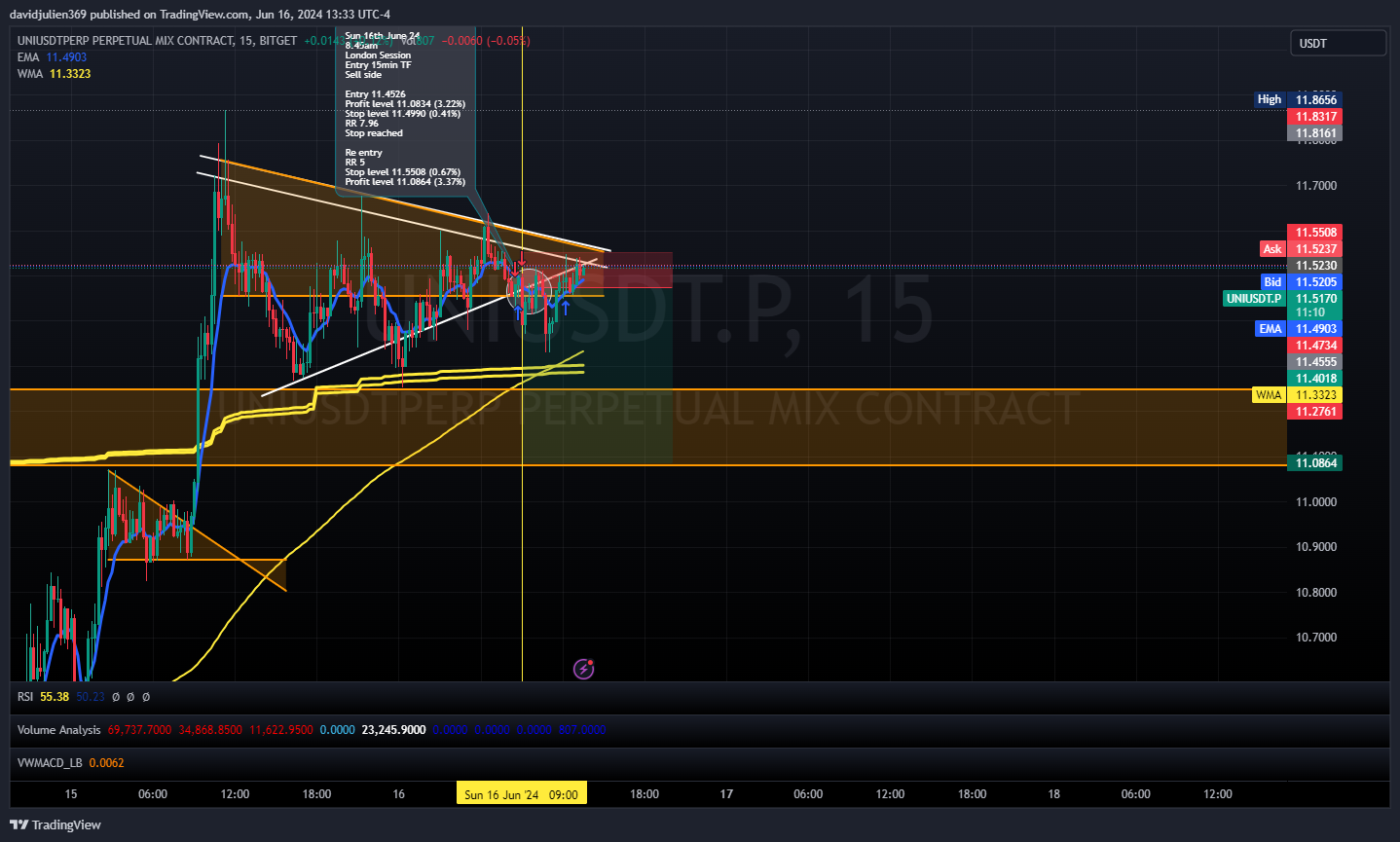Click the 10.8000 price scale value

pos(1316,592)
